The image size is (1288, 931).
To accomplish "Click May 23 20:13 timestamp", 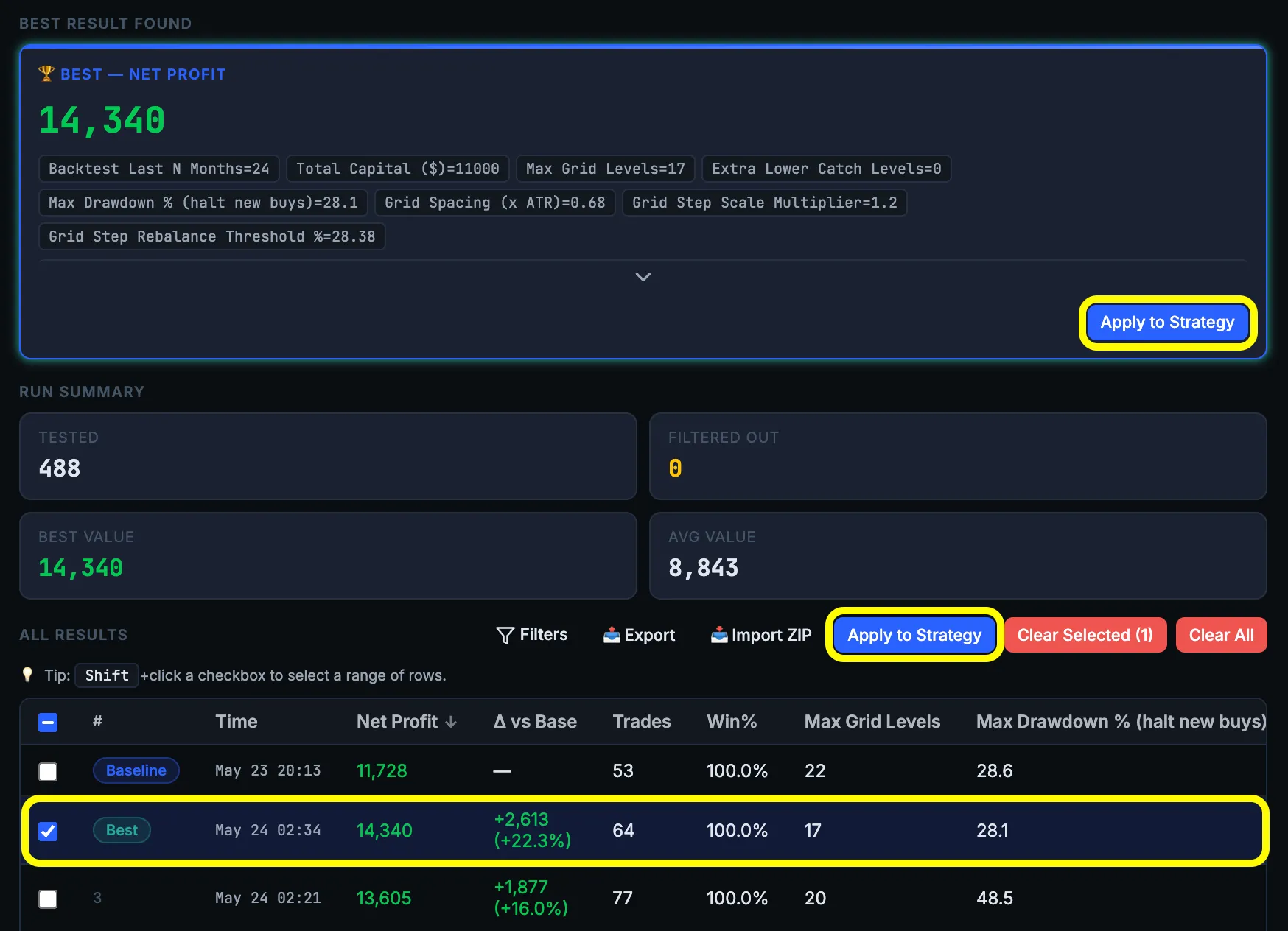I will point(268,770).
